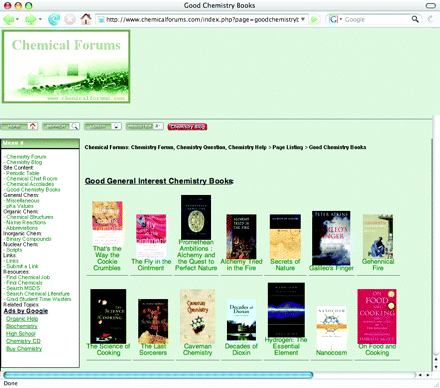Screen dimensions: 440x388
Task: Open the High School ad link
Action: [21, 334]
